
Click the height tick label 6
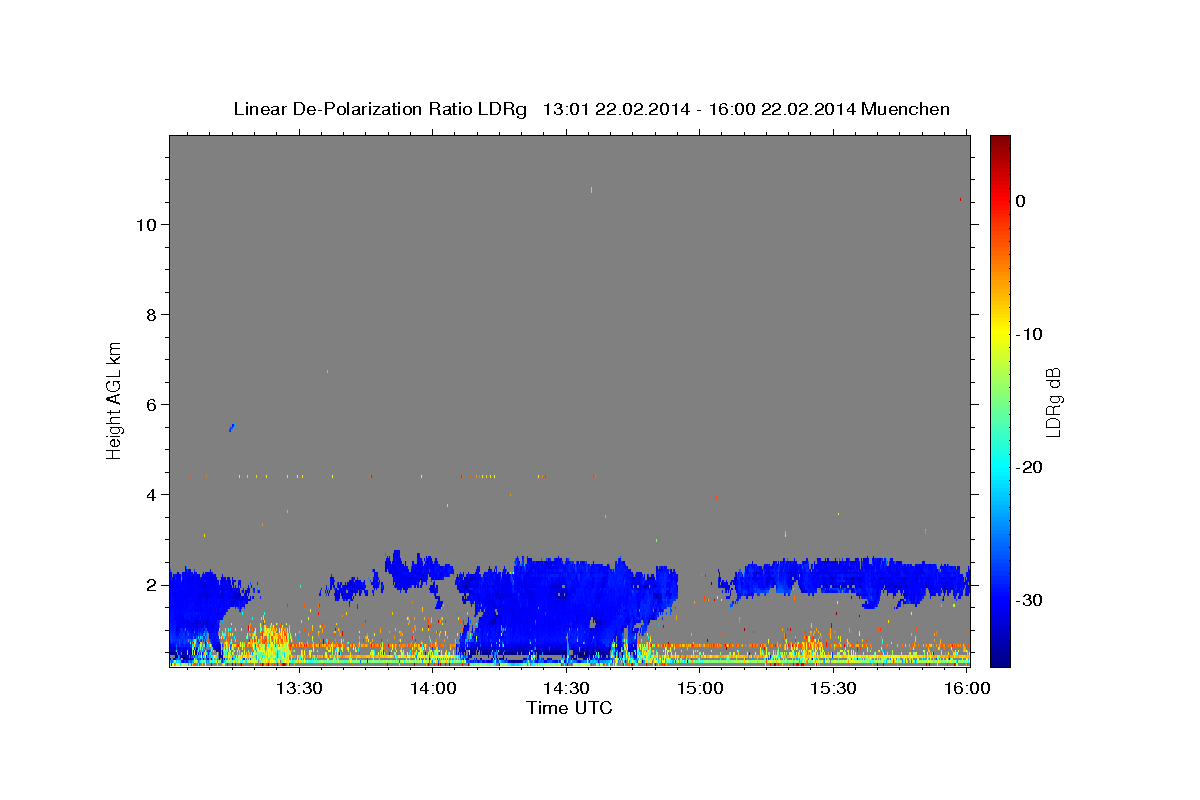[149, 405]
